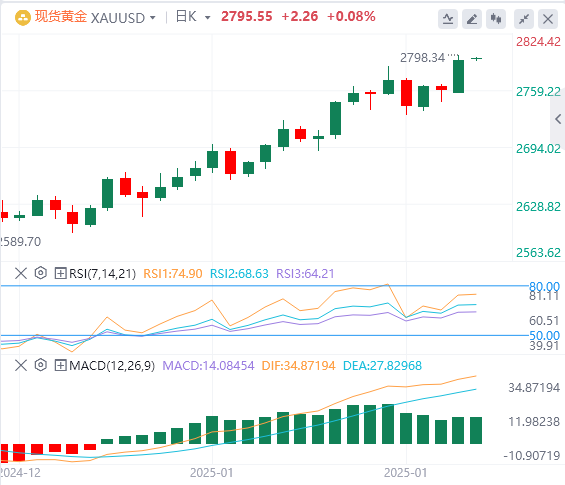Click the RSI2:68.63 value
Viewport: 565px width, 485px height.
(x=239, y=273)
